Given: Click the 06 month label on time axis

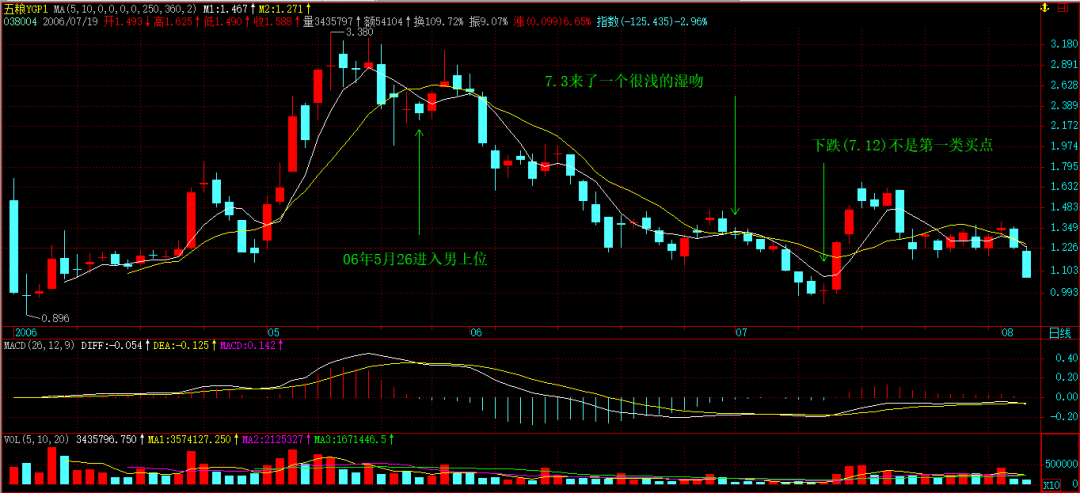Looking at the screenshot, I should (475, 333).
